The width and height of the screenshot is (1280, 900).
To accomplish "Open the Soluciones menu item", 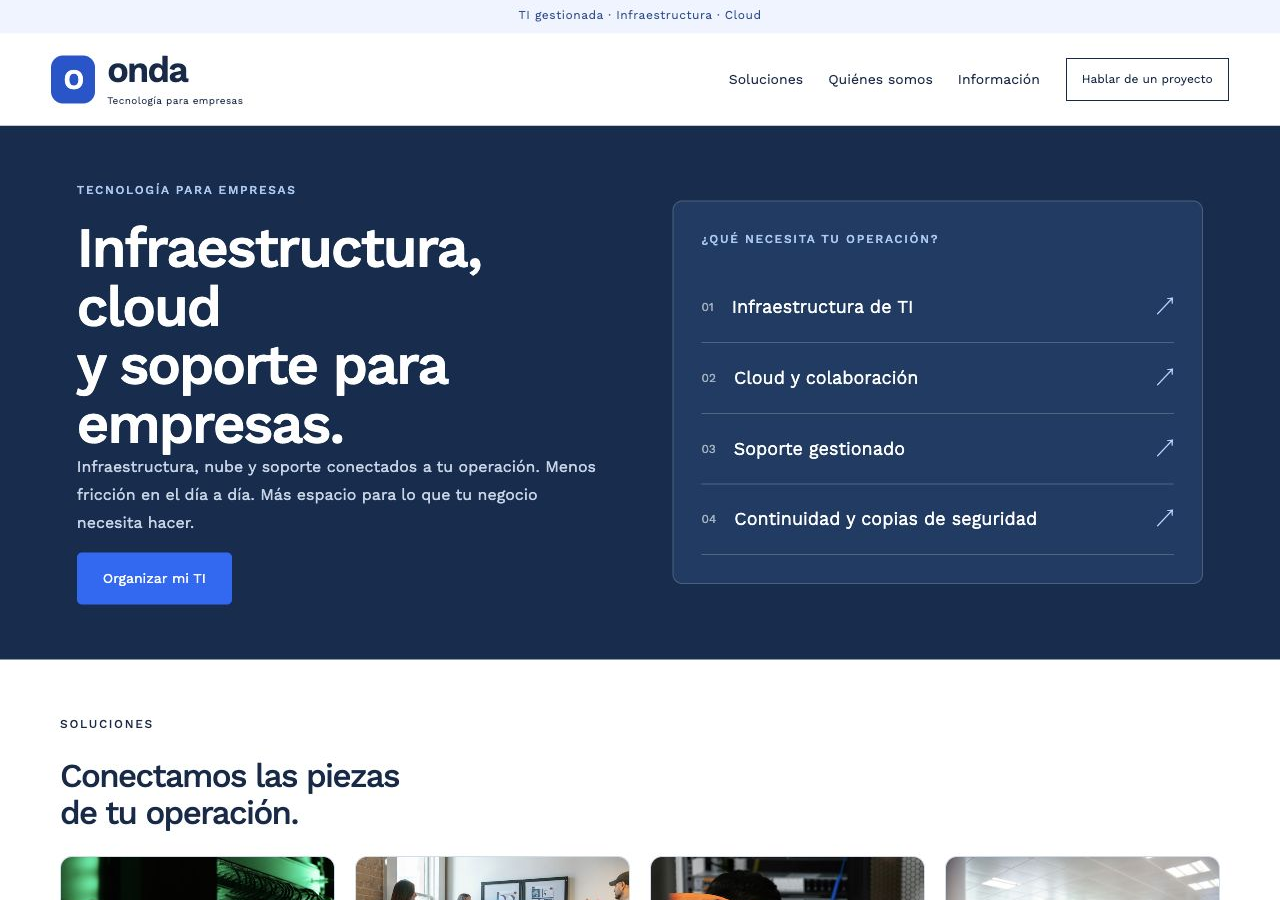I will pos(766,79).
